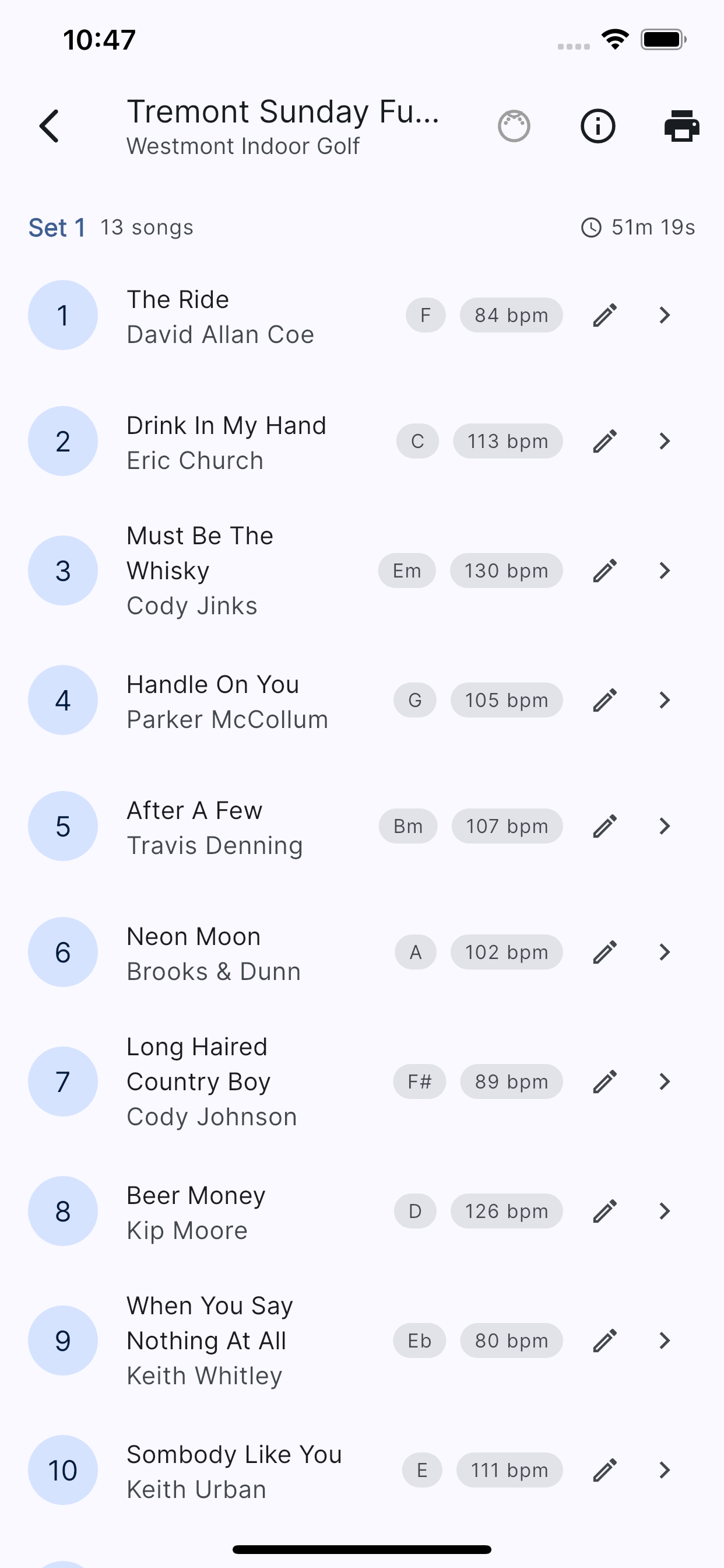This screenshot has width=724, height=1568.
Task: Go back using the header arrow
Action: (50, 126)
